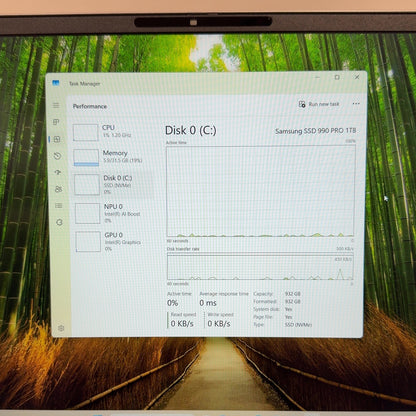Viewport: 416px width, 416px height.
Task: Click the Disk active time graph
Action: point(260,191)
